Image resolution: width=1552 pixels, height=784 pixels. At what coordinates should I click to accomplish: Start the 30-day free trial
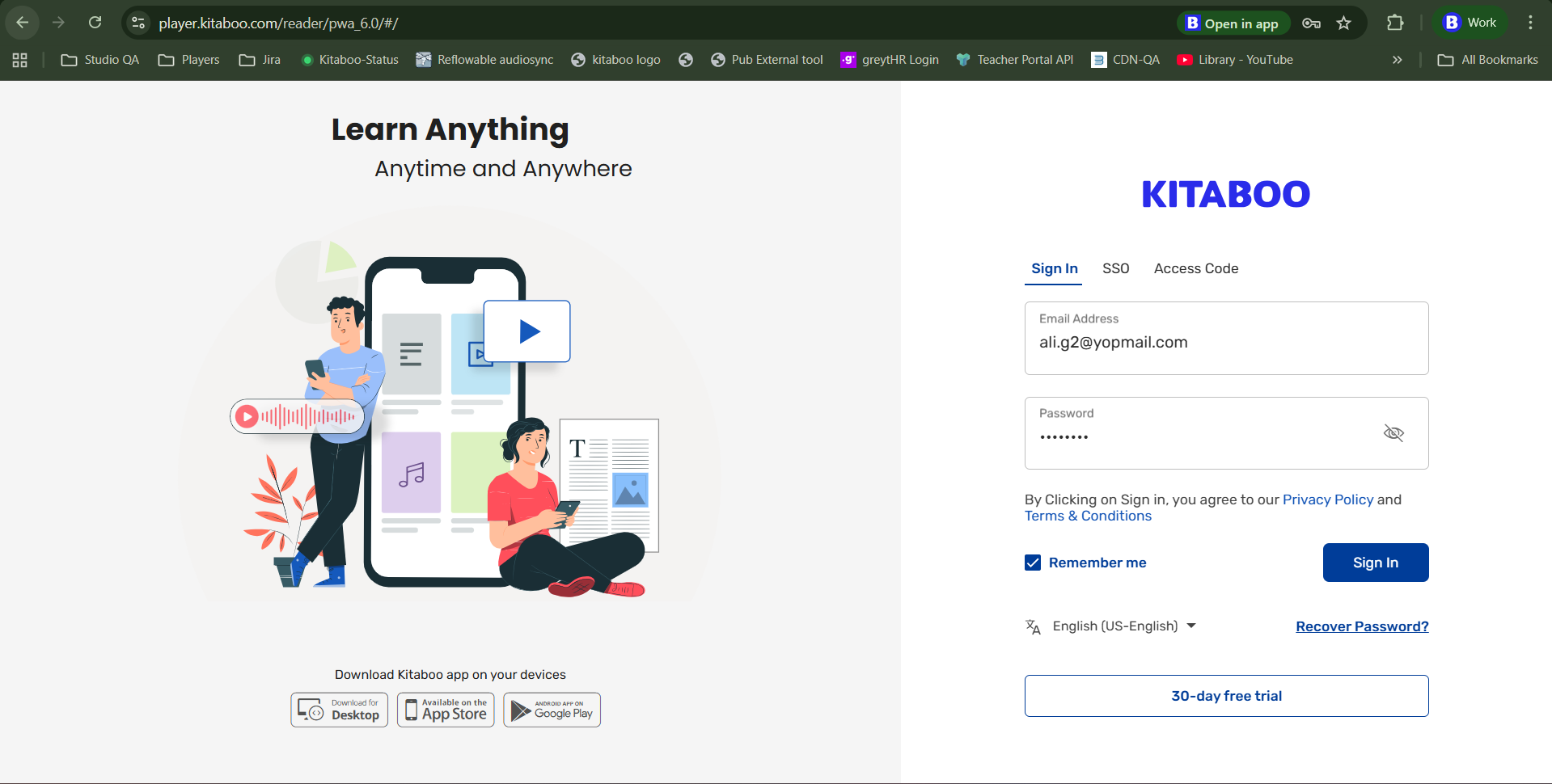click(1225, 695)
